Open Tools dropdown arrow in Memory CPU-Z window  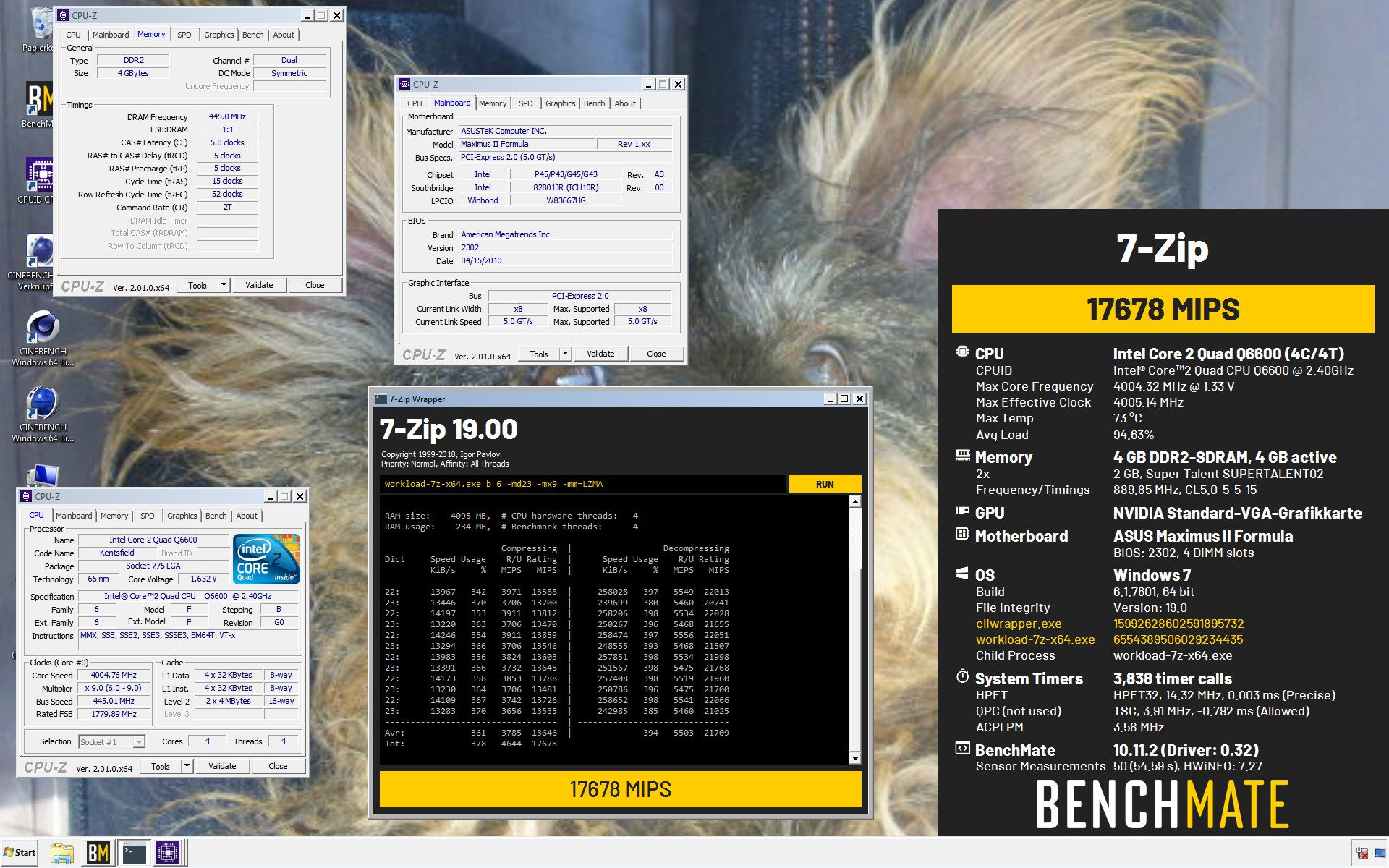(224, 285)
